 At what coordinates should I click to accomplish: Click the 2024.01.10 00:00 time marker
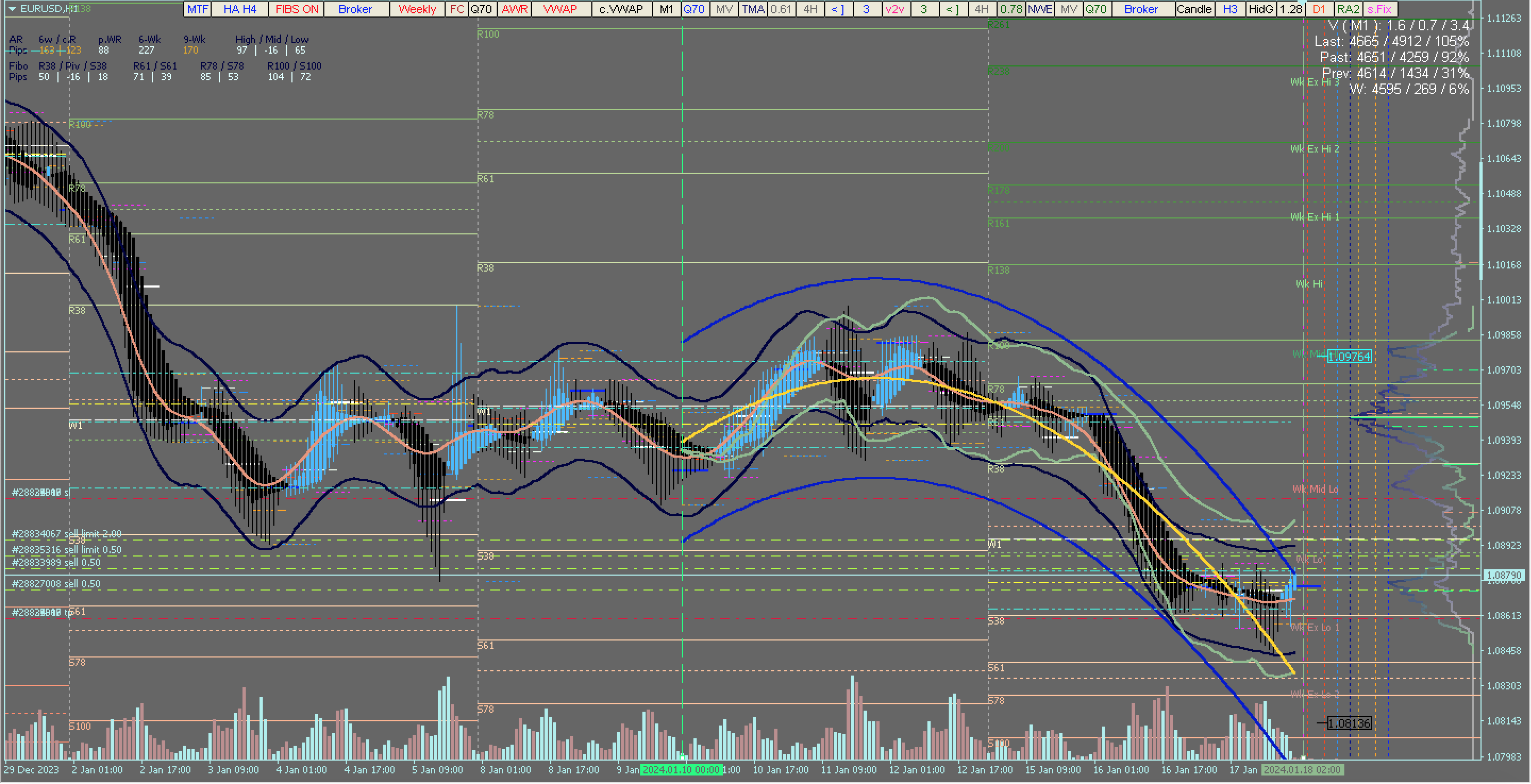681,770
